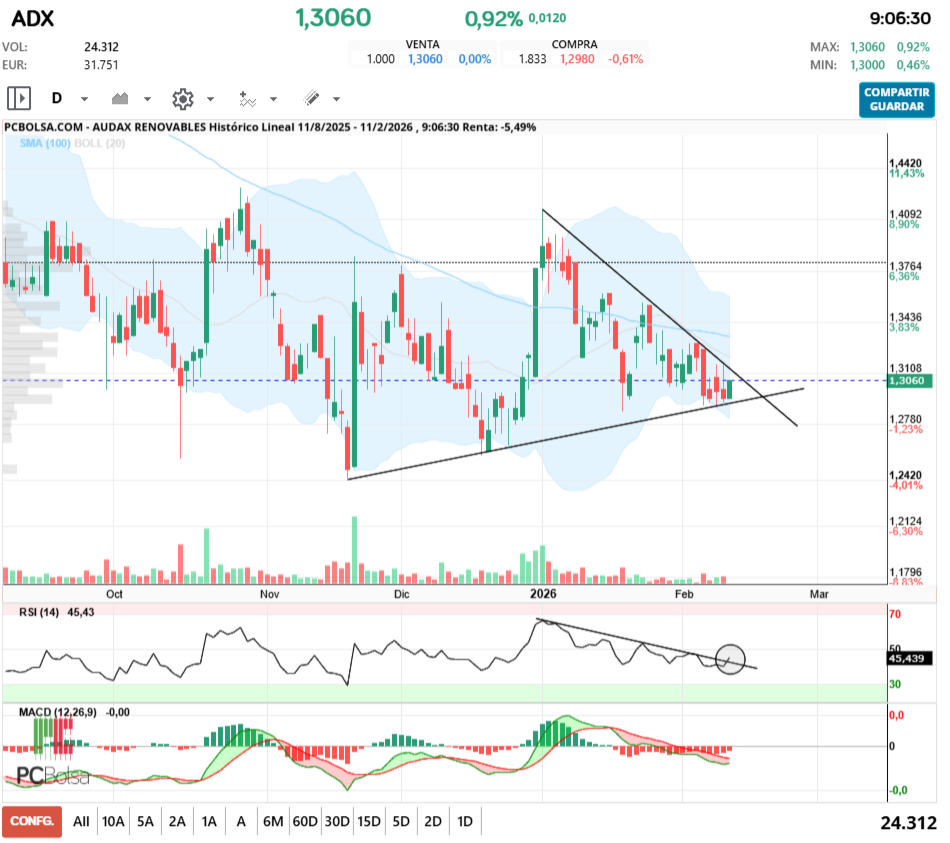Click the VENTA price 1,3060
This screenshot has height=843, width=950.
click(425, 59)
